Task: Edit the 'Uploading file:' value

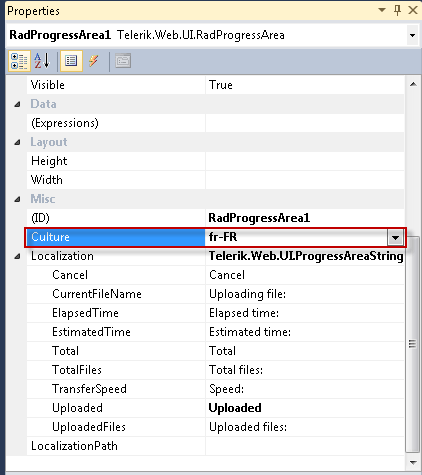Action: (305, 294)
